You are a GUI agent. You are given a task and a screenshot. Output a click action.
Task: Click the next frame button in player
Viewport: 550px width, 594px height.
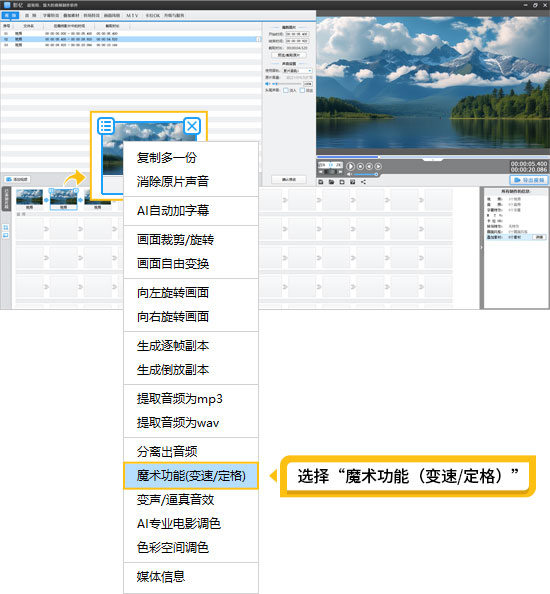(378, 166)
